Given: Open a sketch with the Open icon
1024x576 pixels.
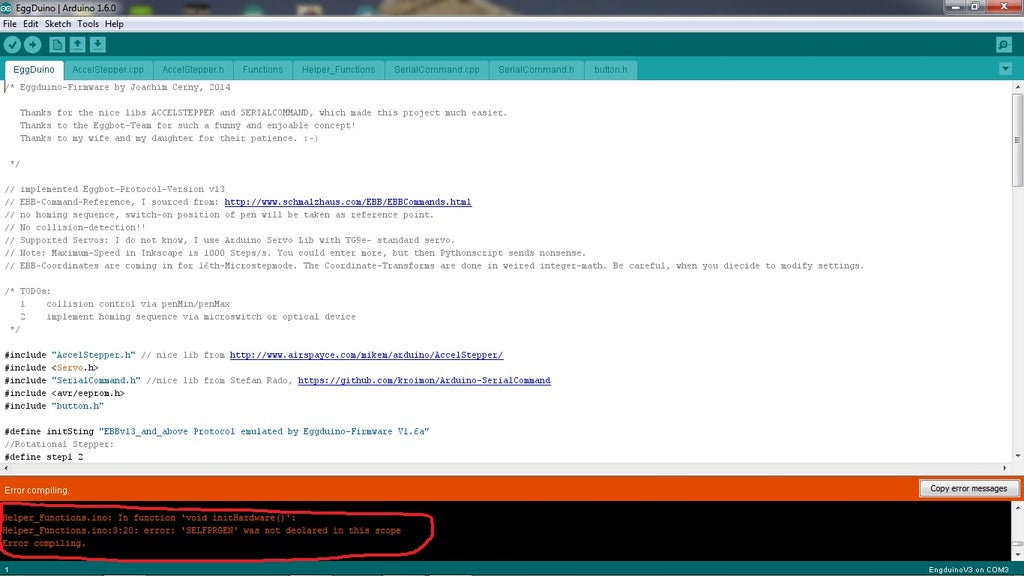Looking at the screenshot, I should (77, 44).
